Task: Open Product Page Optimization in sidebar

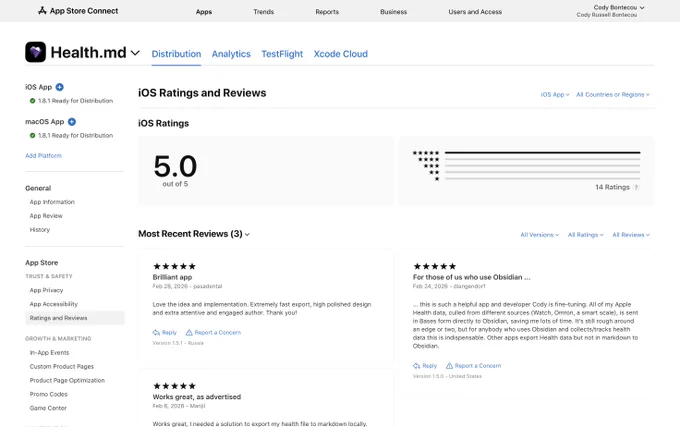Action: point(67,381)
